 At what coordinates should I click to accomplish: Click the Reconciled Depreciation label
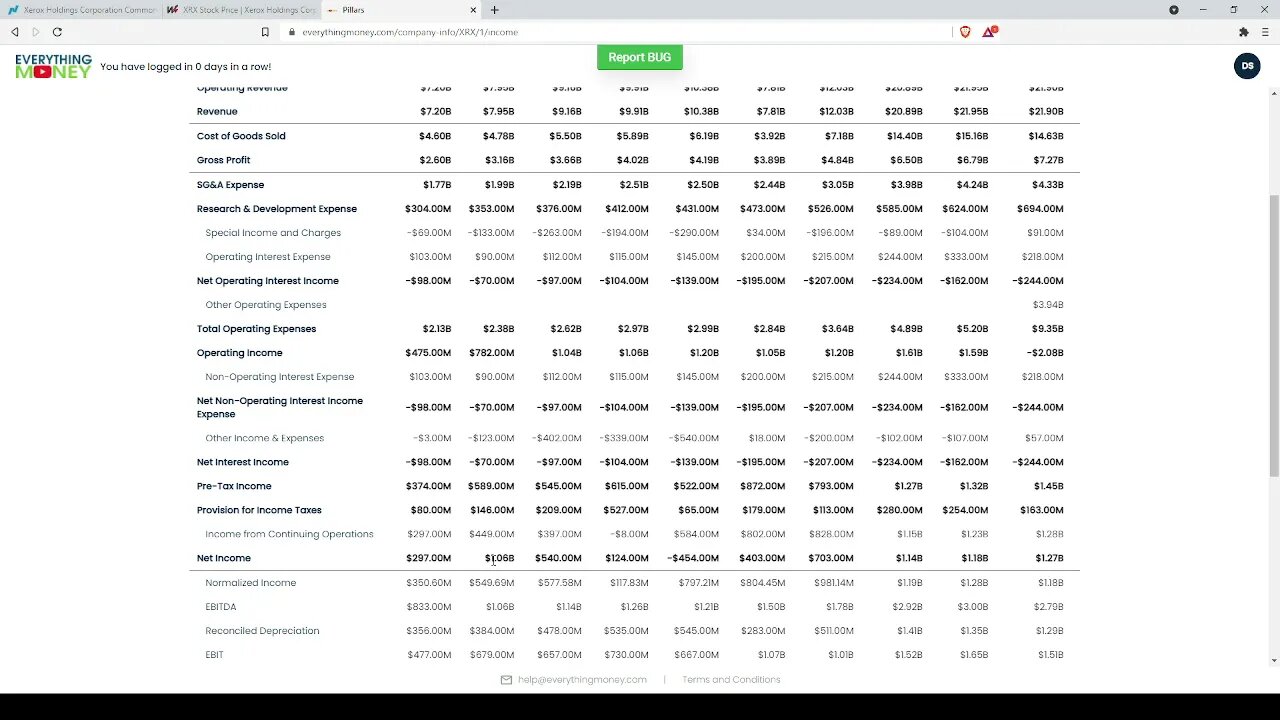pyautogui.click(x=262, y=631)
